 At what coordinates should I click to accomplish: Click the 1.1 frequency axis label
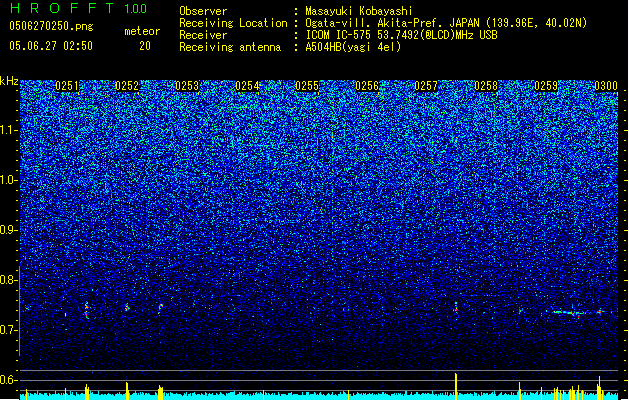coord(9,130)
